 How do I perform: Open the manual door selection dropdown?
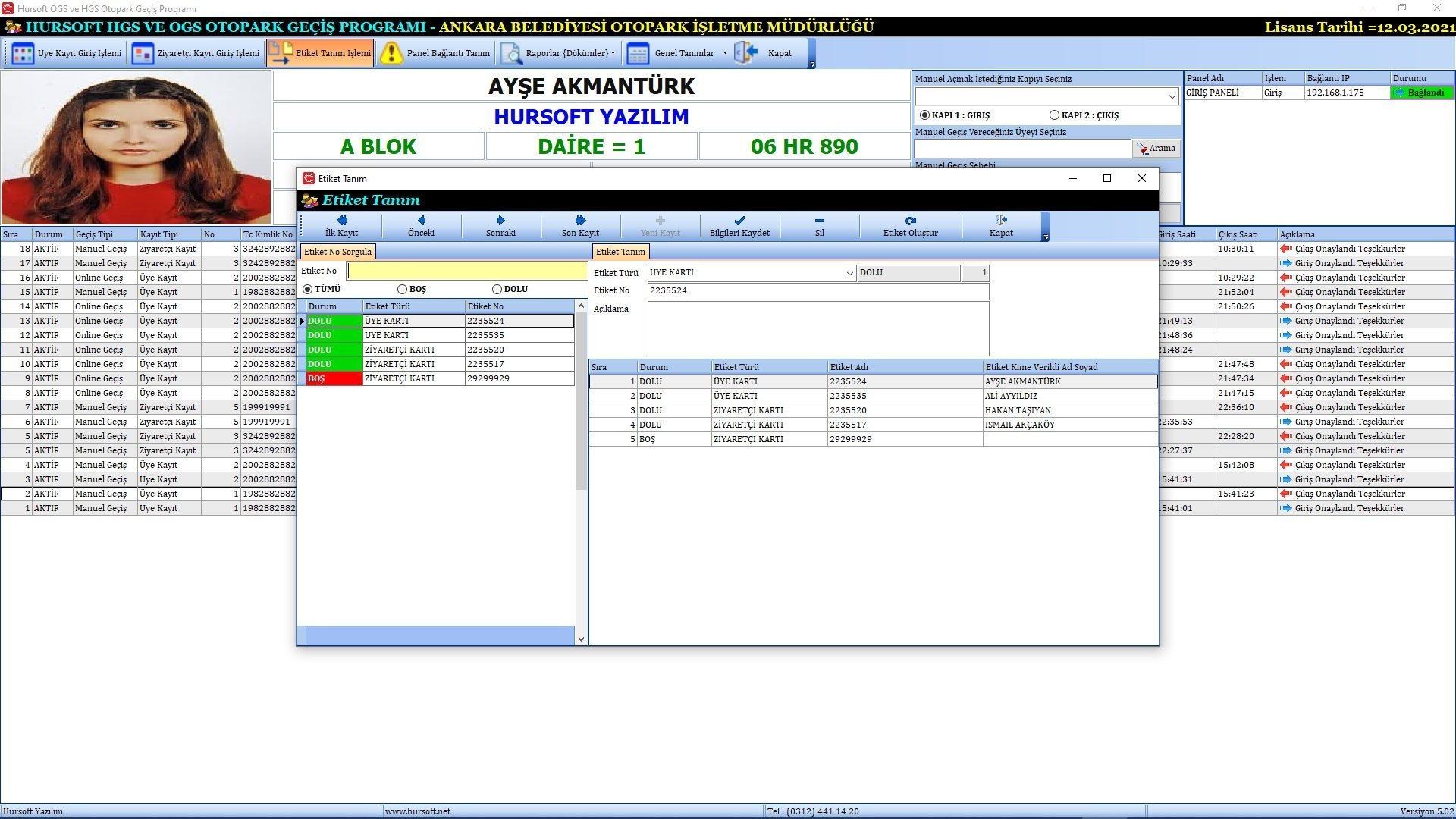[1170, 96]
